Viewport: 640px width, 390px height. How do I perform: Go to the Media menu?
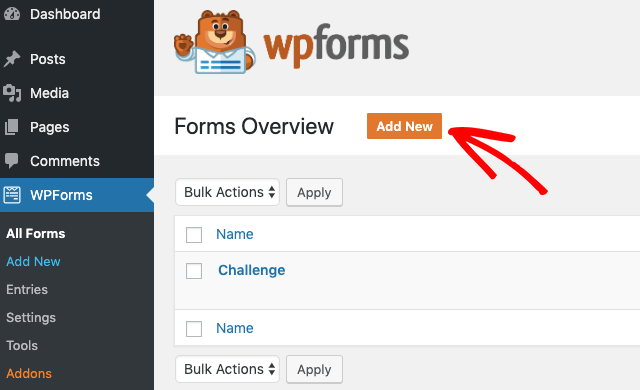(49, 93)
